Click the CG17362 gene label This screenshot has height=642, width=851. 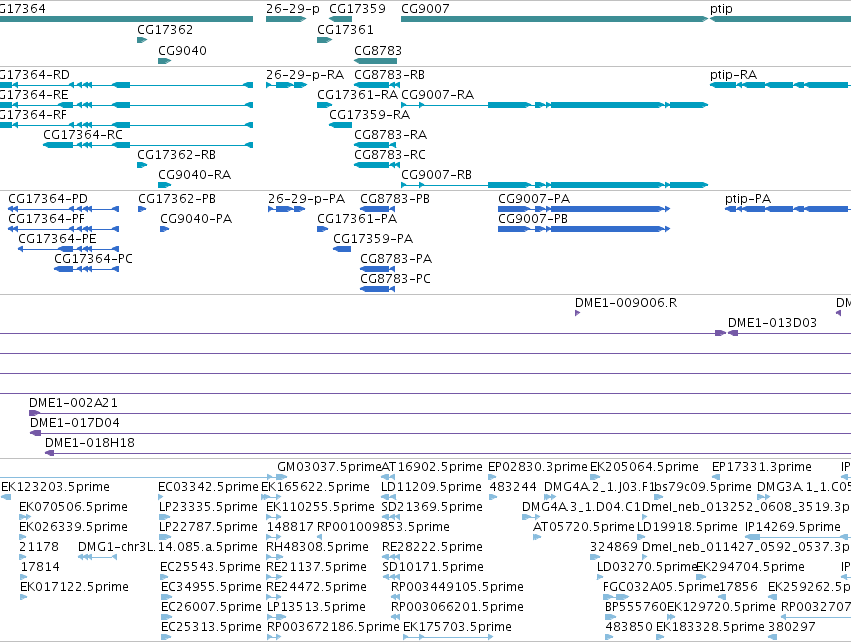coord(165,29)
